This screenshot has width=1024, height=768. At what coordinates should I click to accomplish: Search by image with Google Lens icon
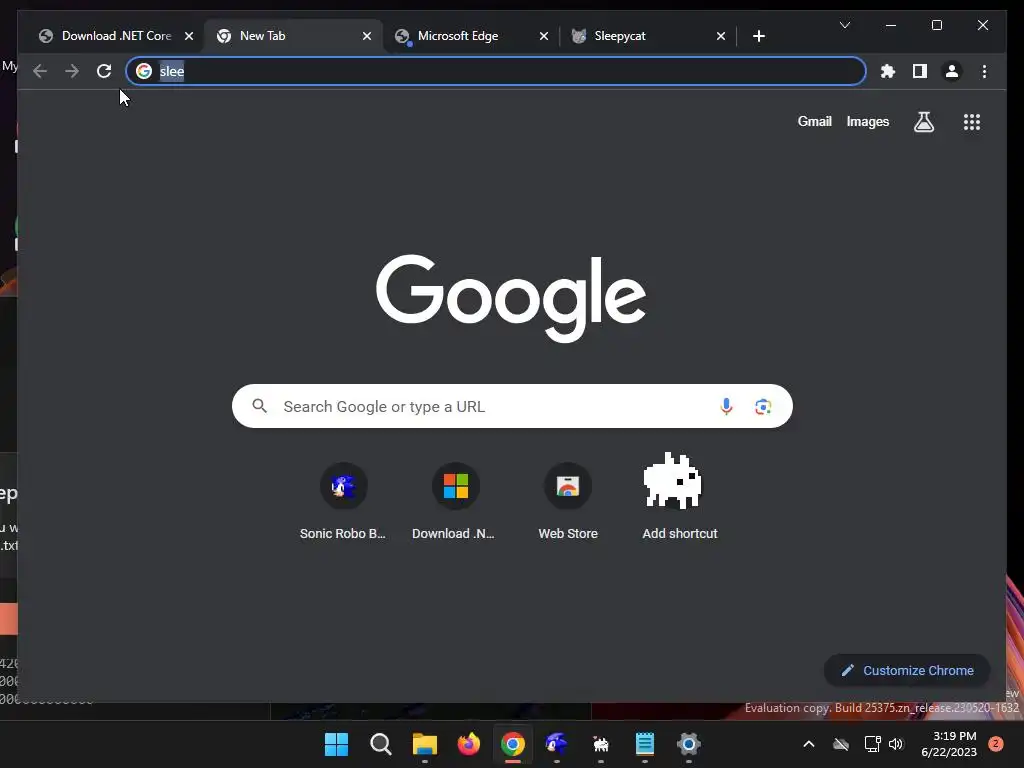763,406
